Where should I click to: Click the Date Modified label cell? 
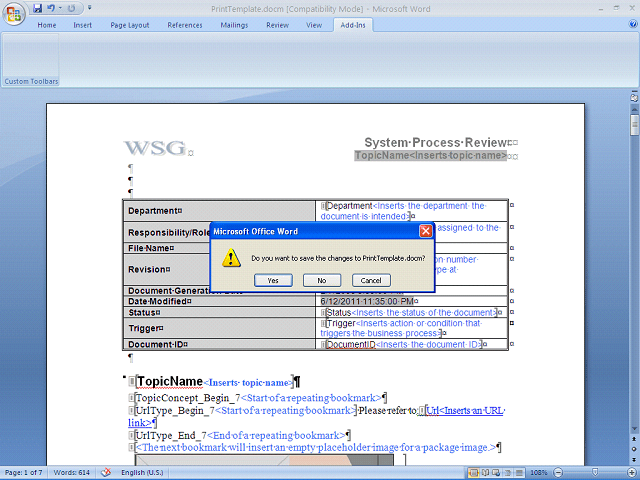point(219,301)
